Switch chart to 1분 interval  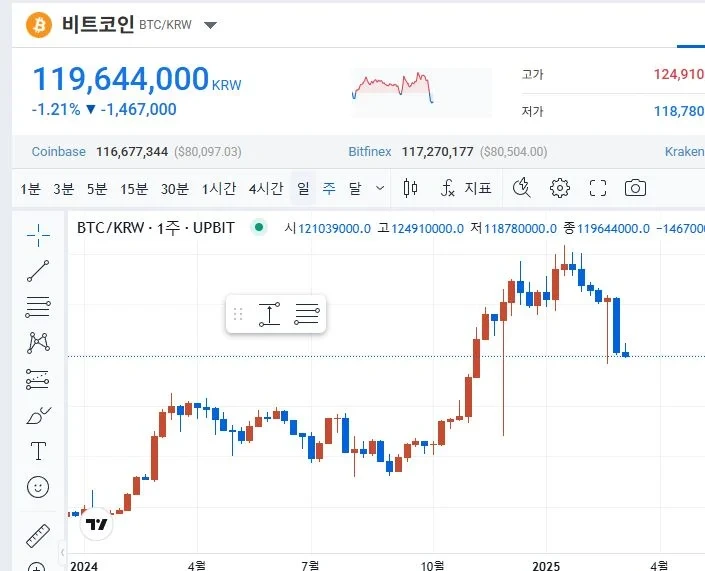pyautogui.click(x=30, y=188)
